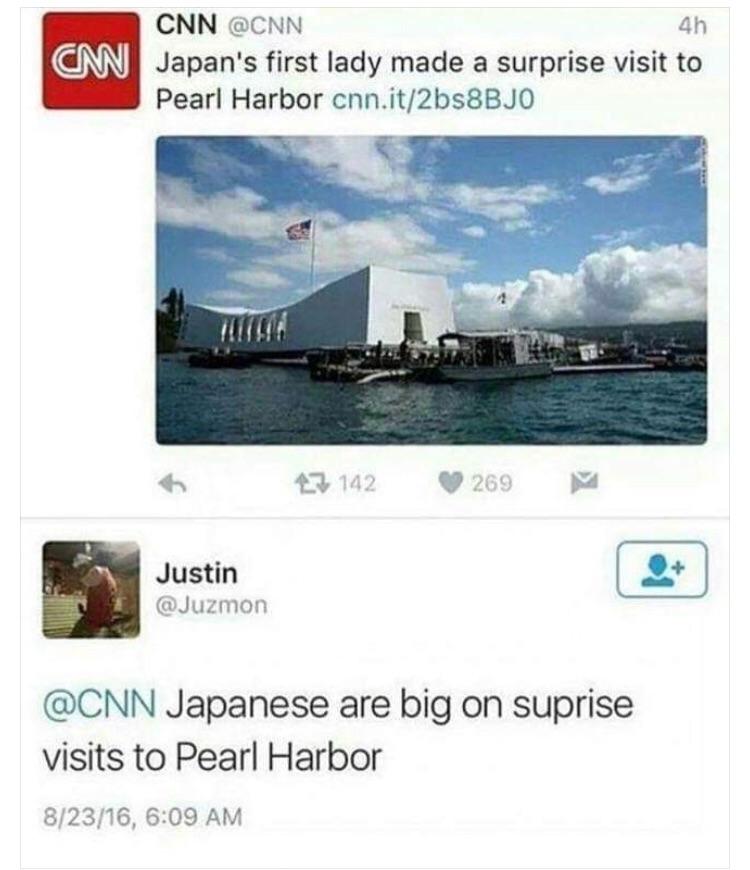Click the 4h timestamp on CNN tweet
The width and height of the screenshot is (750, 870).
pyautogui.click(x=692, y=26)
